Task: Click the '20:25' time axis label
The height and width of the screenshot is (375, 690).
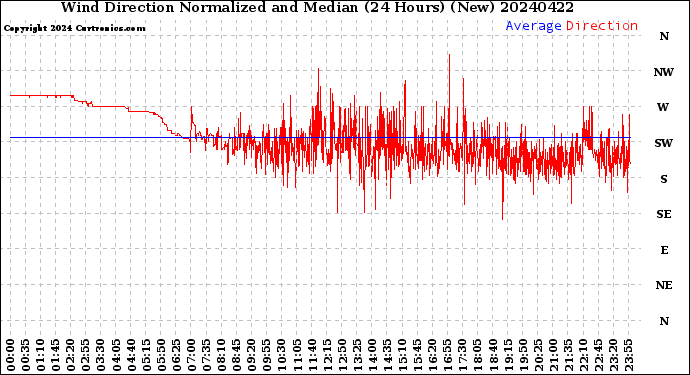Action: click(538, 355)
